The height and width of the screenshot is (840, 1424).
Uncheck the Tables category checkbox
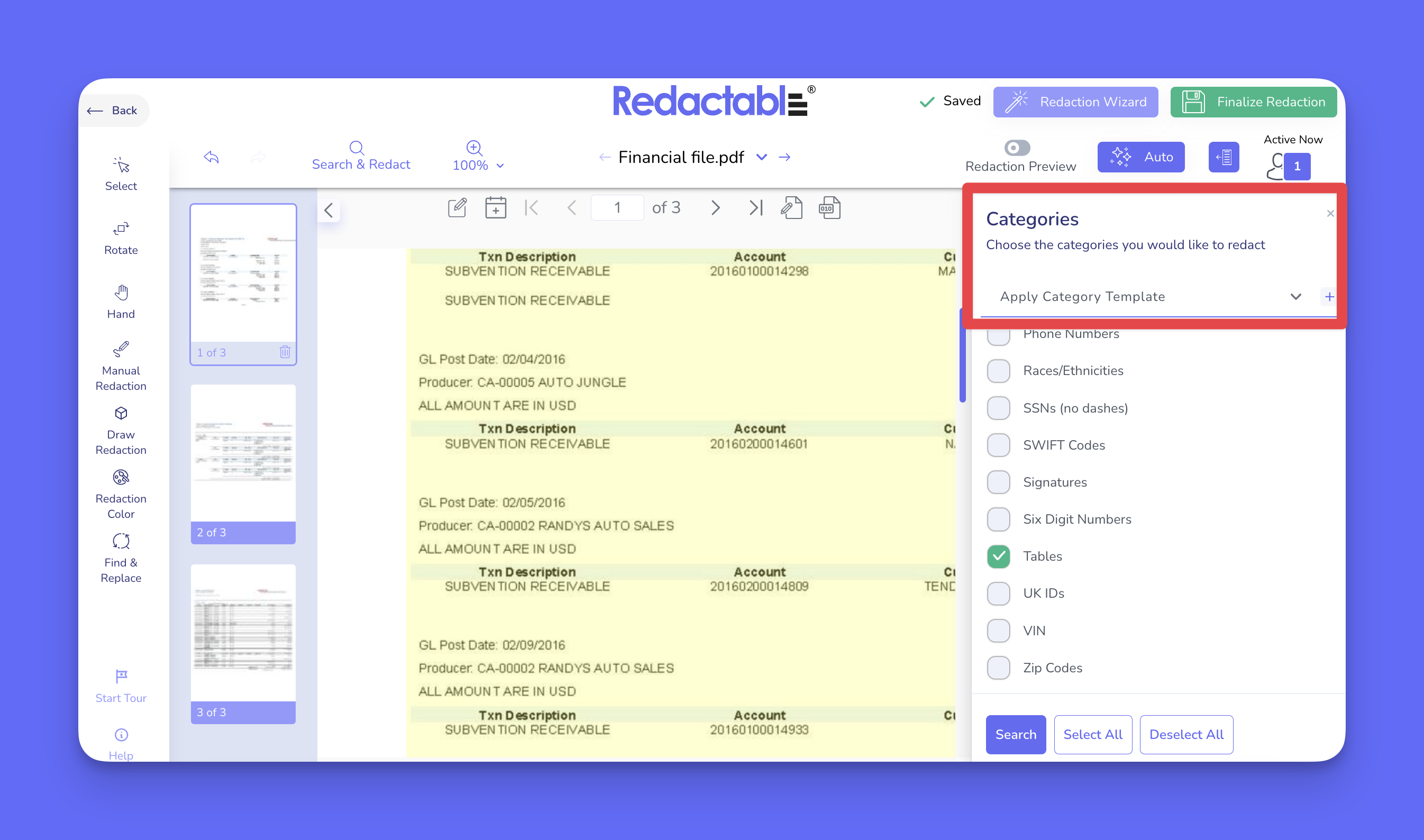point(998,556)
